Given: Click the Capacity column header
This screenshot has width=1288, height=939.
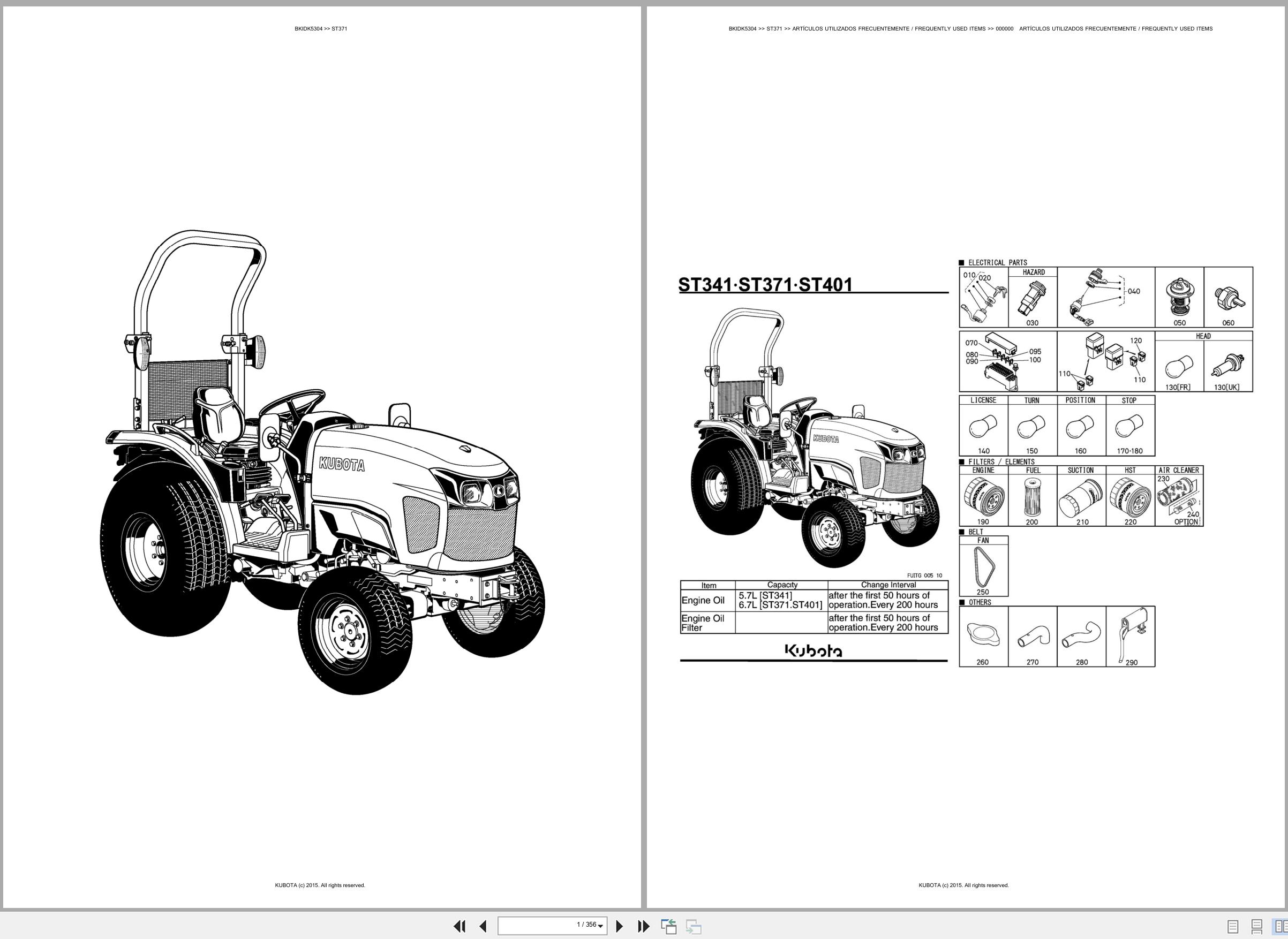Looking at the screenshot, I should pos(782,585).
